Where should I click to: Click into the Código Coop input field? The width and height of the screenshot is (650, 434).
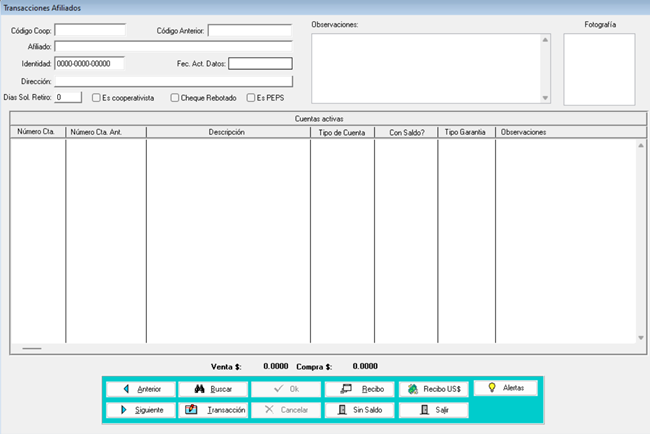[90, 30]
